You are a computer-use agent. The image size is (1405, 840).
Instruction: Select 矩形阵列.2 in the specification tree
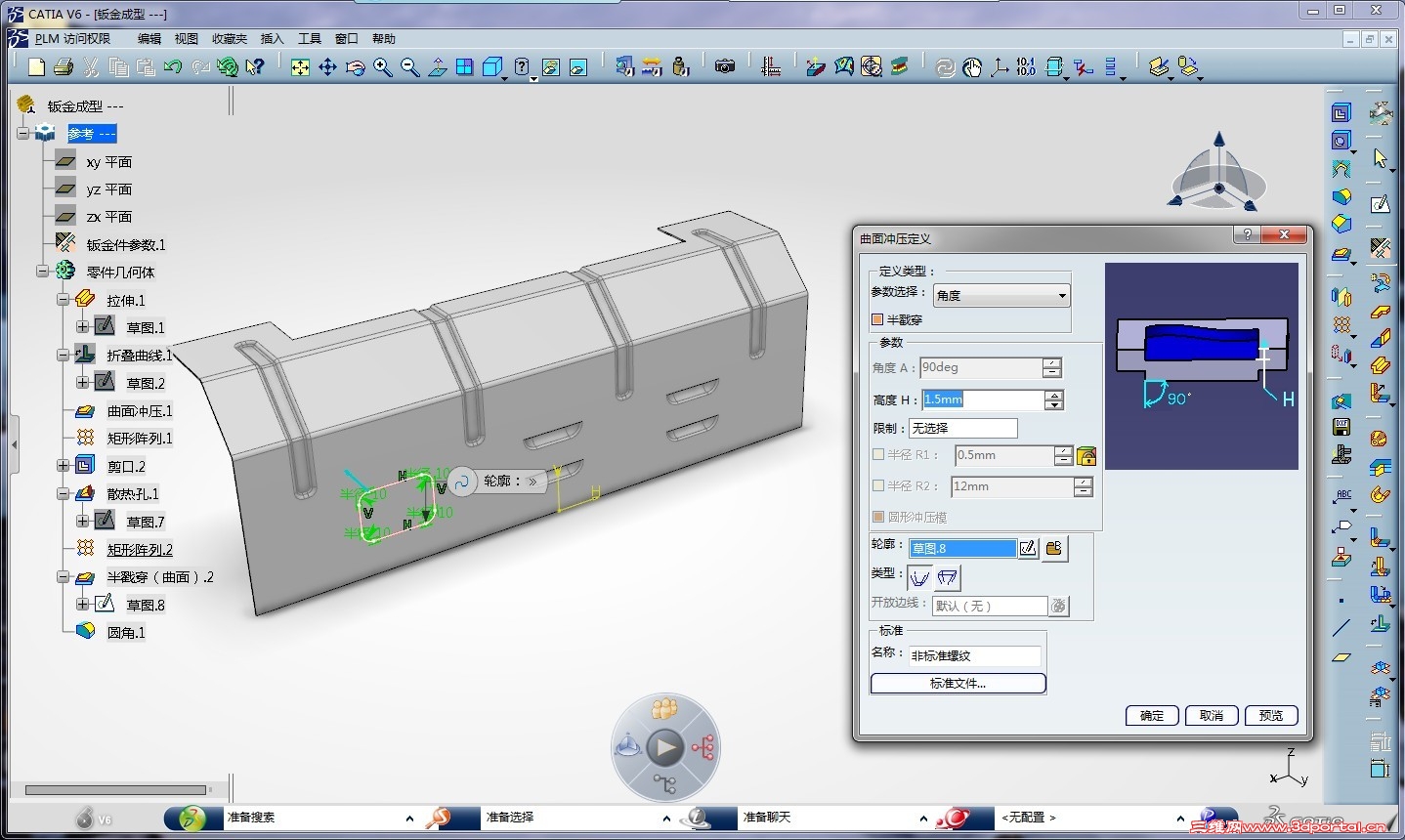pos(140,550)
